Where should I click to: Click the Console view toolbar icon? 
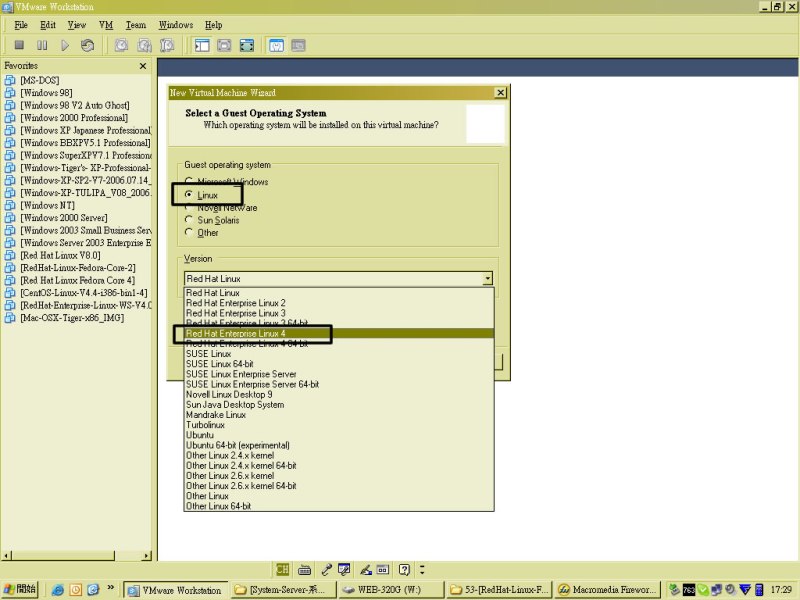coord(298,45)
